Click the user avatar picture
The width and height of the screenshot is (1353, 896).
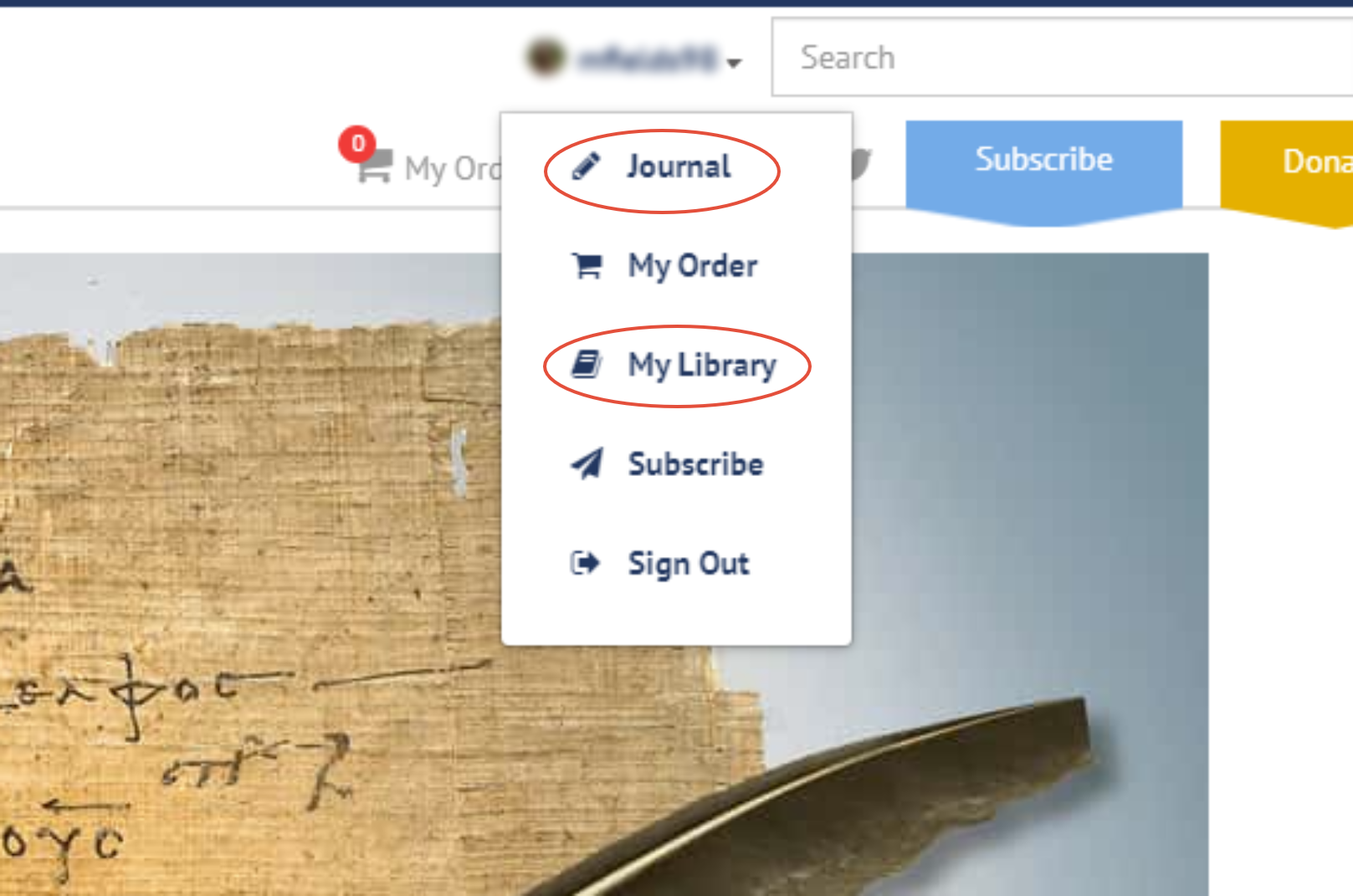pyautogui.click(x=546, y=58)
